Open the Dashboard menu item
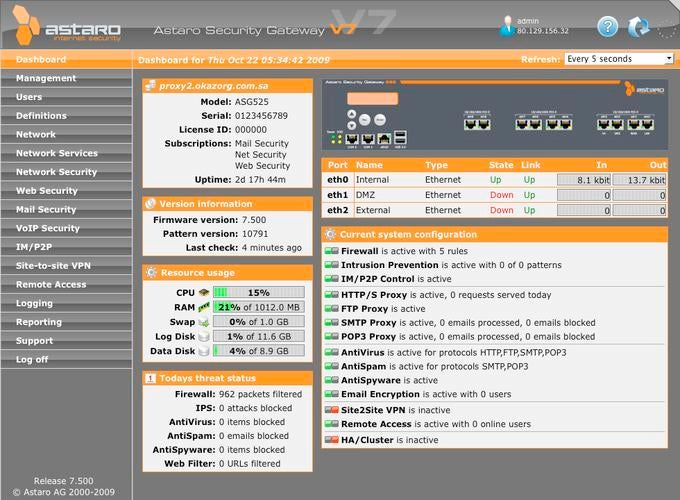 pos(66,59)
